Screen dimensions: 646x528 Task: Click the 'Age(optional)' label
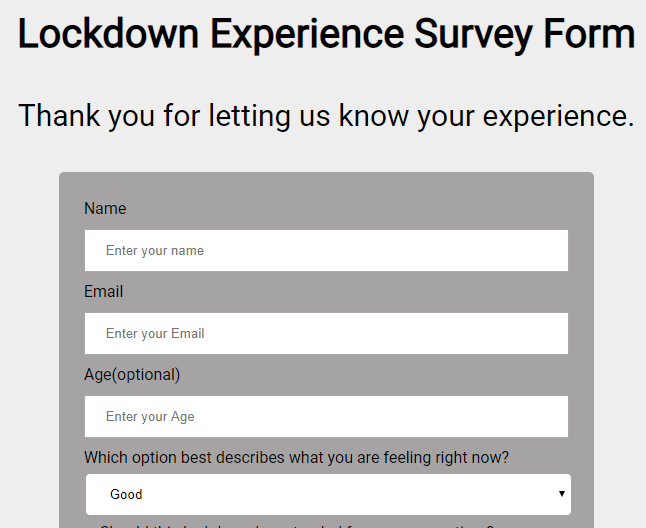132,375
